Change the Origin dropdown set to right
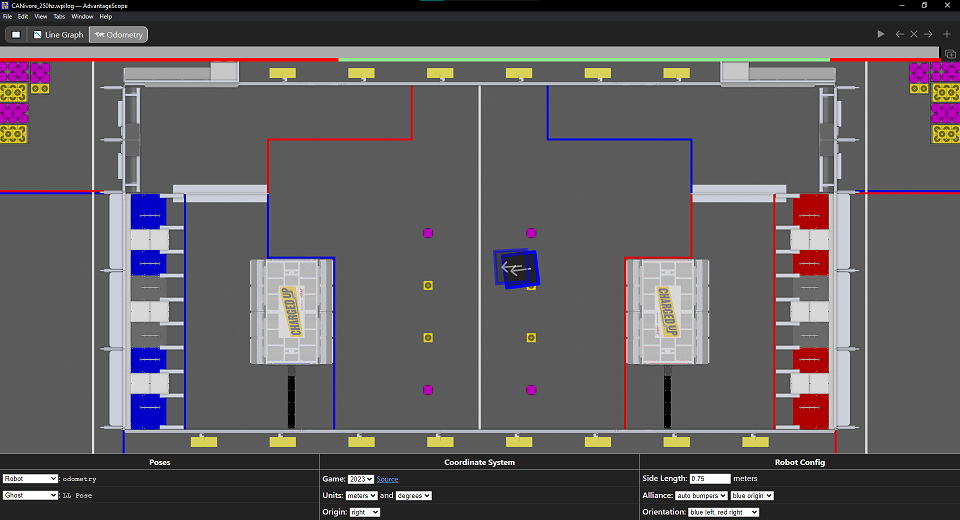Image resolution: width=960 pixels, height=520 pixels. [x=364, y=512]
